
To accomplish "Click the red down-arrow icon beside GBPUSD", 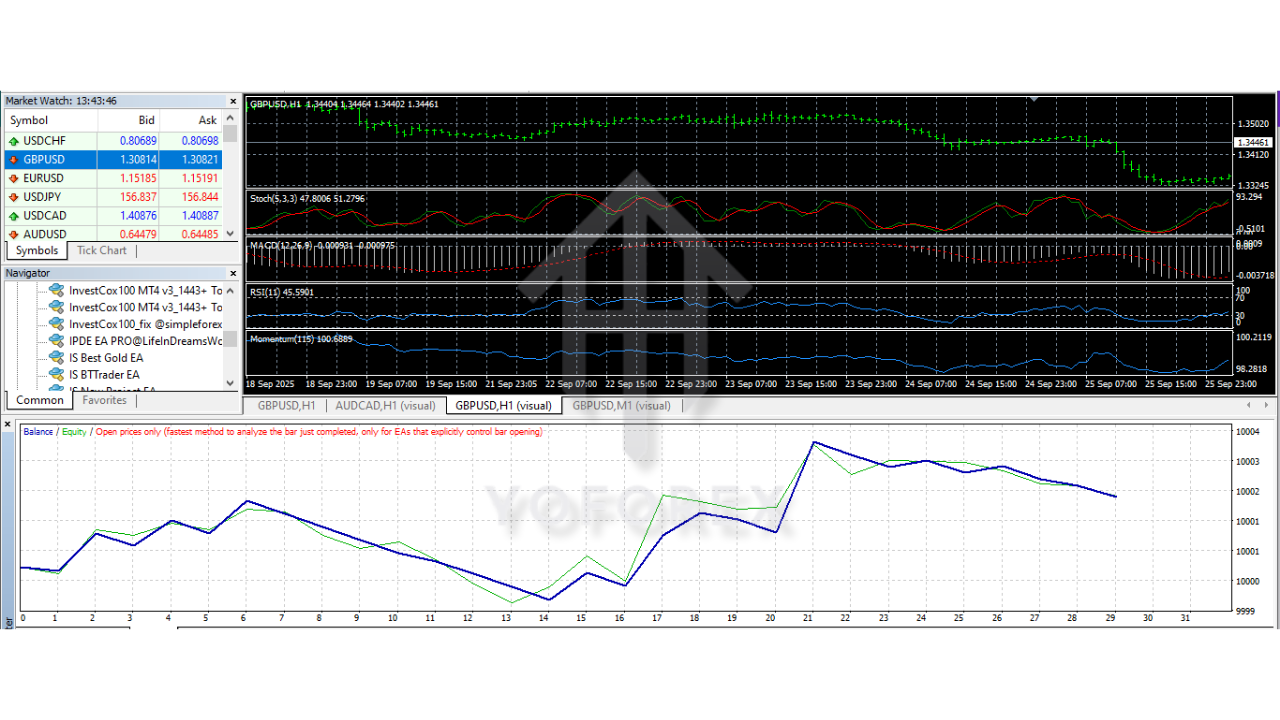I will click(x=12, y=159).
